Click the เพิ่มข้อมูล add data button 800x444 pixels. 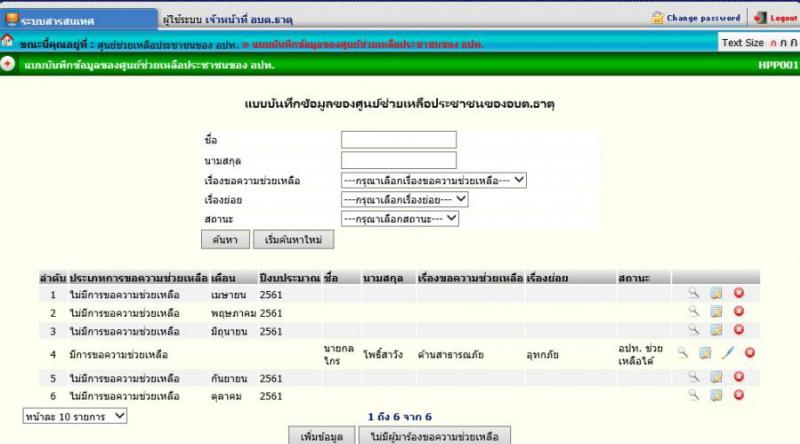click(321, 436)
